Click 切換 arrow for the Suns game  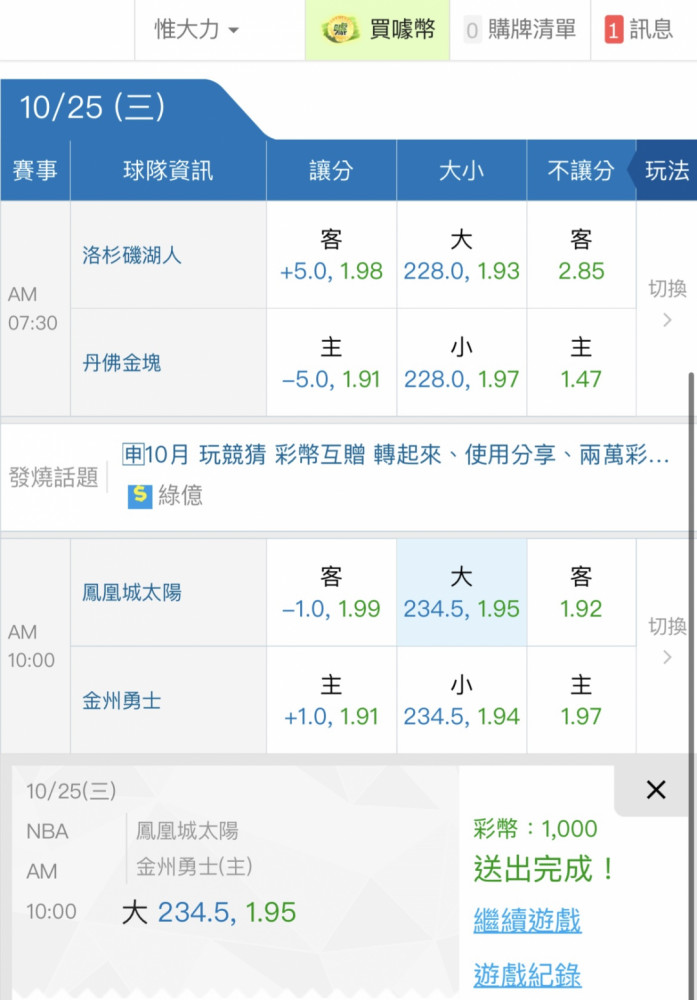tap(667, 657)
